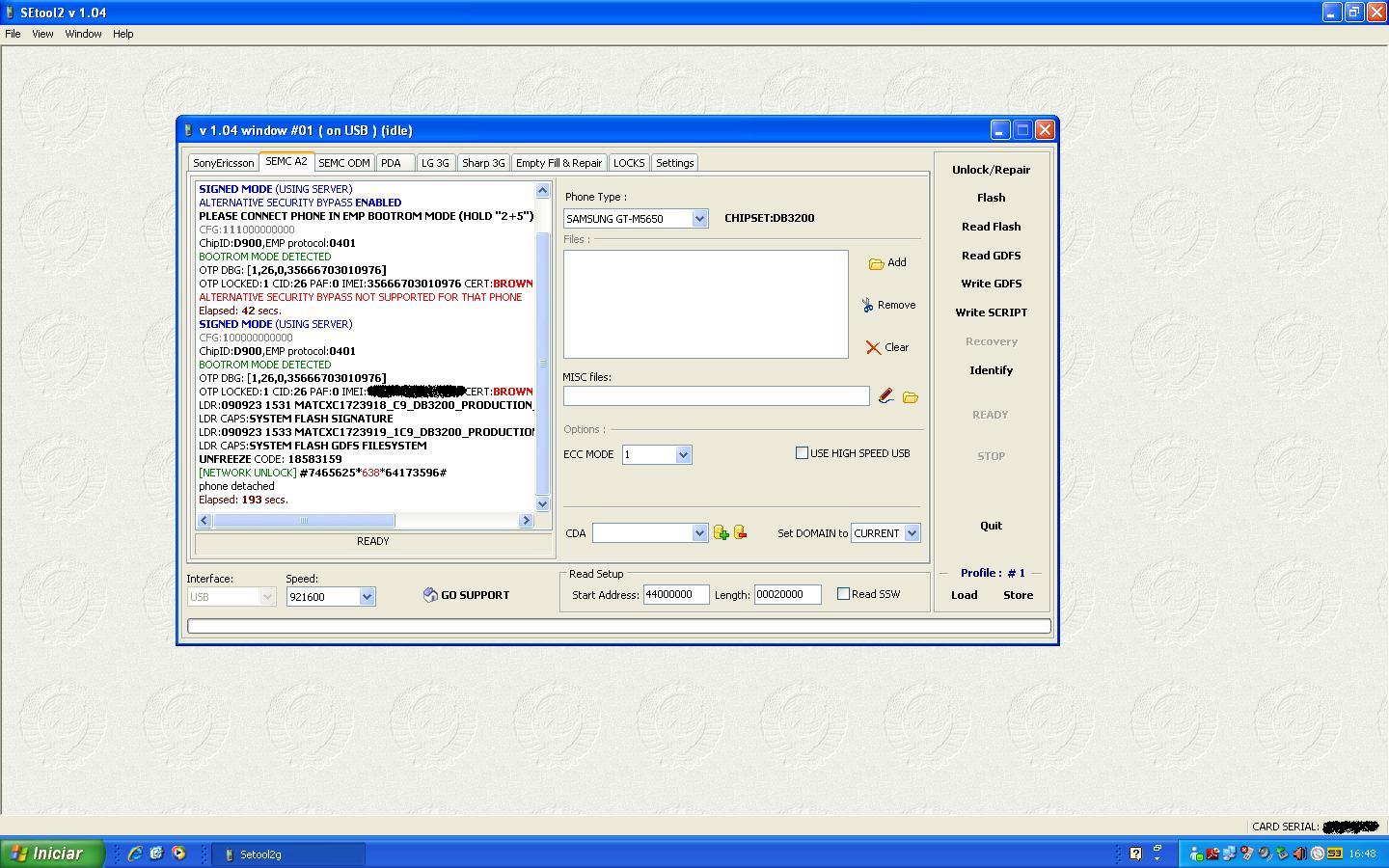Open the folder browse icon for MISC files

[910, 396]
